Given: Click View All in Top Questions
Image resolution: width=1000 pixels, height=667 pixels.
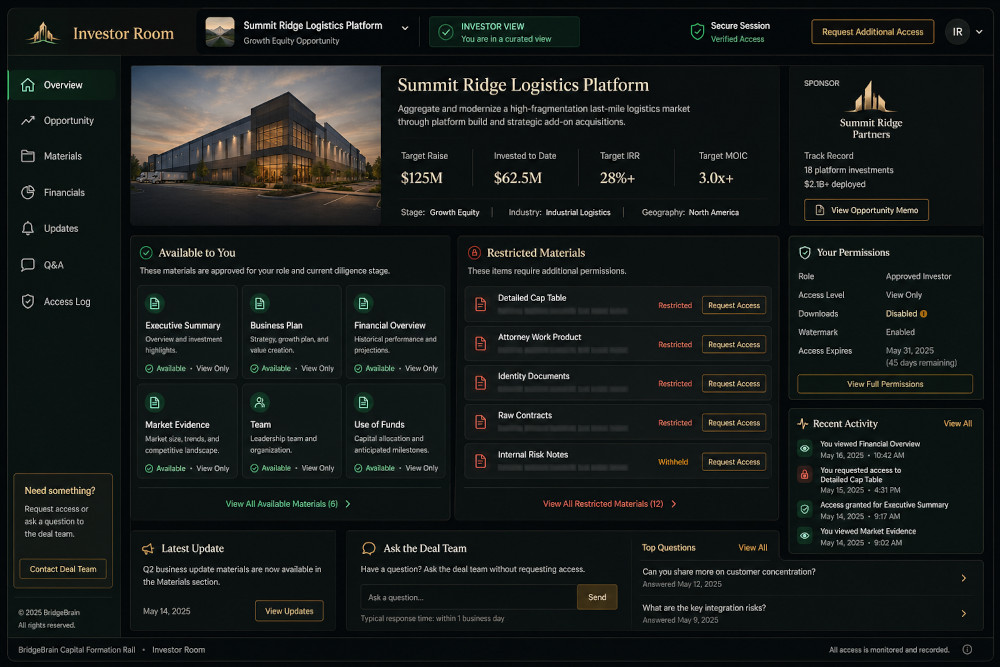Looking at the screenshot, I should point(753,548).
